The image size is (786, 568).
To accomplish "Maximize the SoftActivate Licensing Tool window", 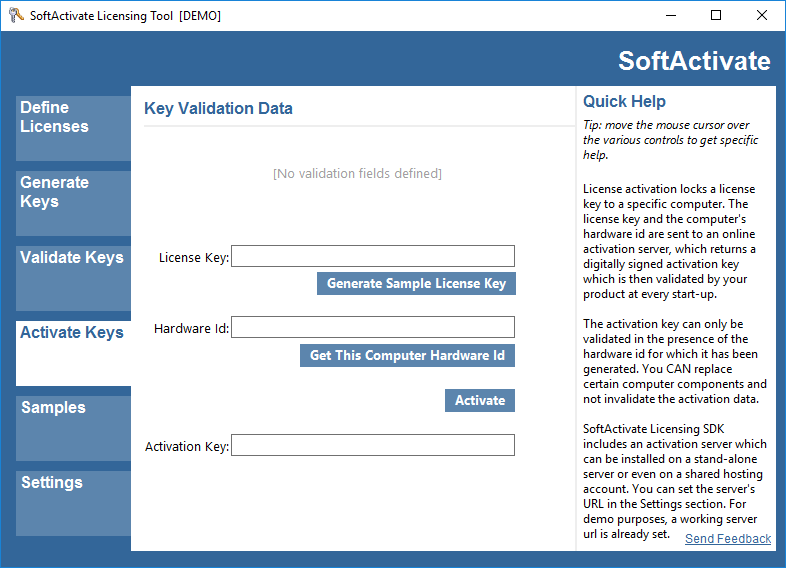I will click(x=716, y=16).
